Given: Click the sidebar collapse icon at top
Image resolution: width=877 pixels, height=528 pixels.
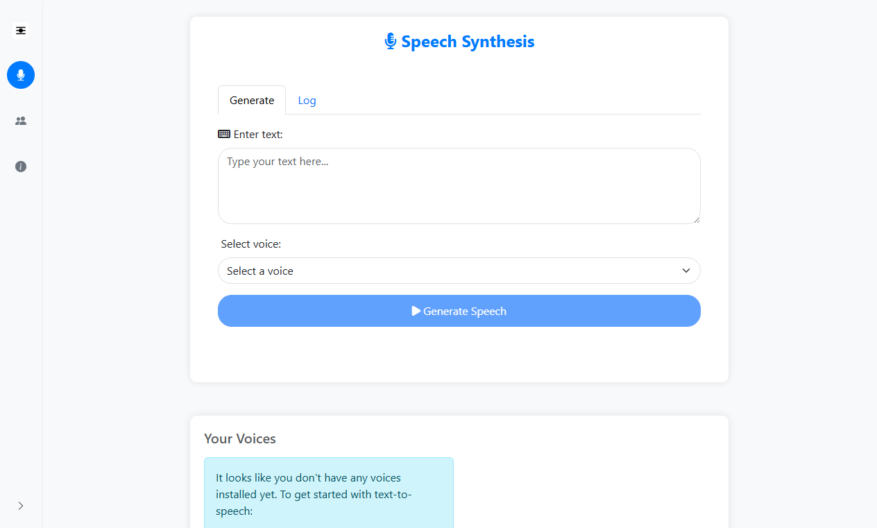Looking at the screenshot, I should coord(21,30).
